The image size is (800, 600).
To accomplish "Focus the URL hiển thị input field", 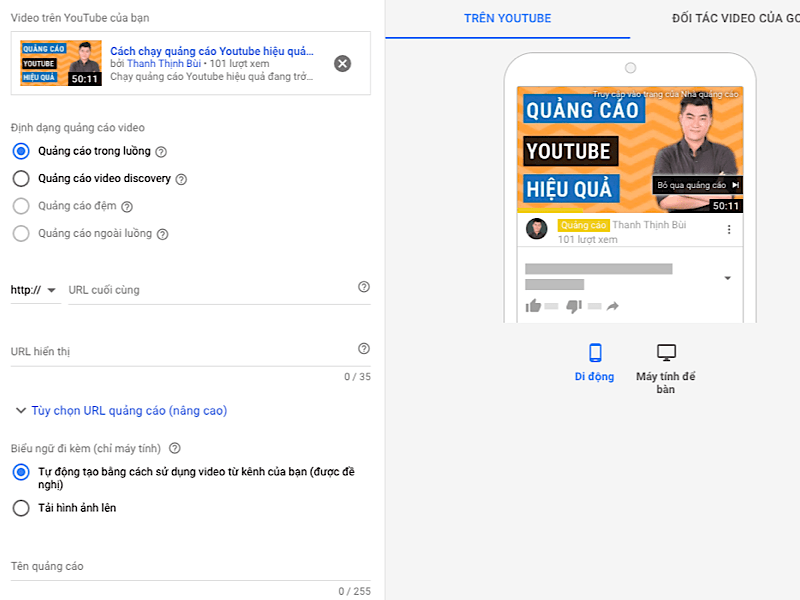I will point(190,352).
